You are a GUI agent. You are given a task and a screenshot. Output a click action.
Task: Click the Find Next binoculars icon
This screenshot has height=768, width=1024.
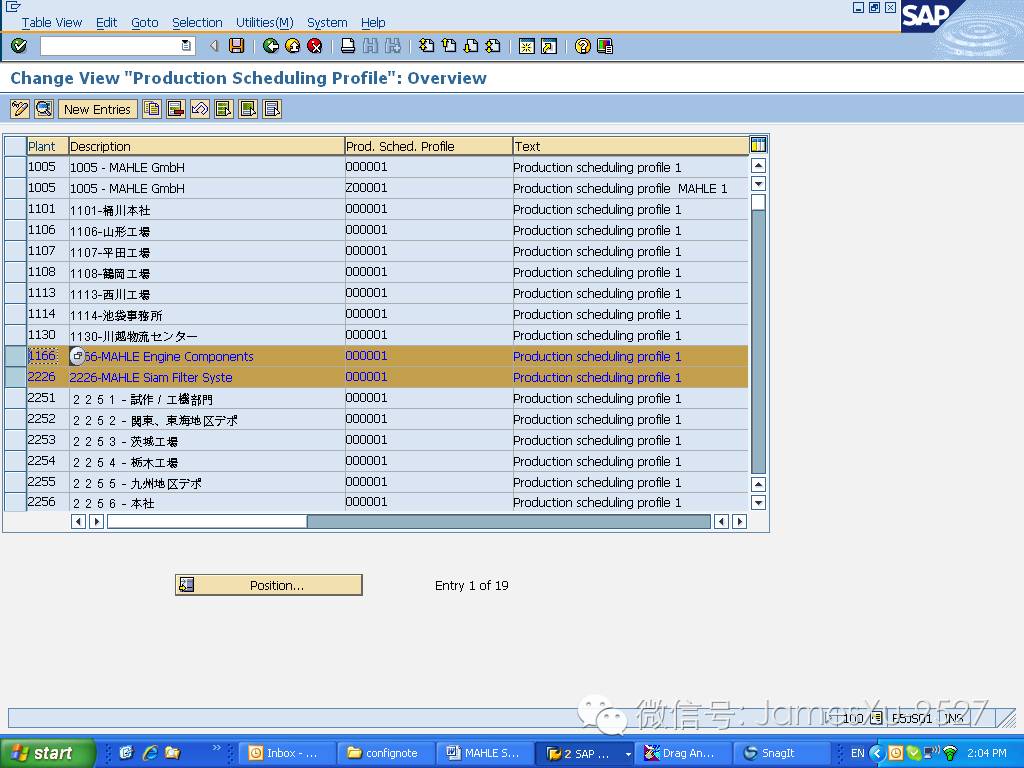point(392,46)
